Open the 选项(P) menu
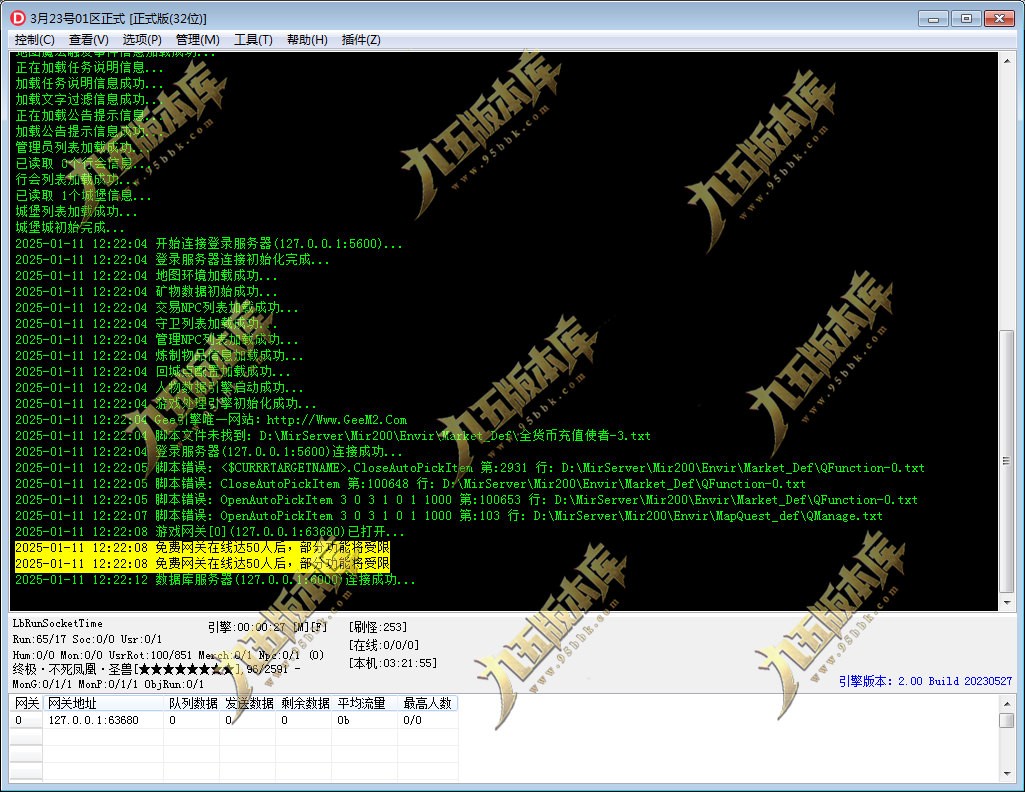Screen dimensions: 1025x792 142,40
